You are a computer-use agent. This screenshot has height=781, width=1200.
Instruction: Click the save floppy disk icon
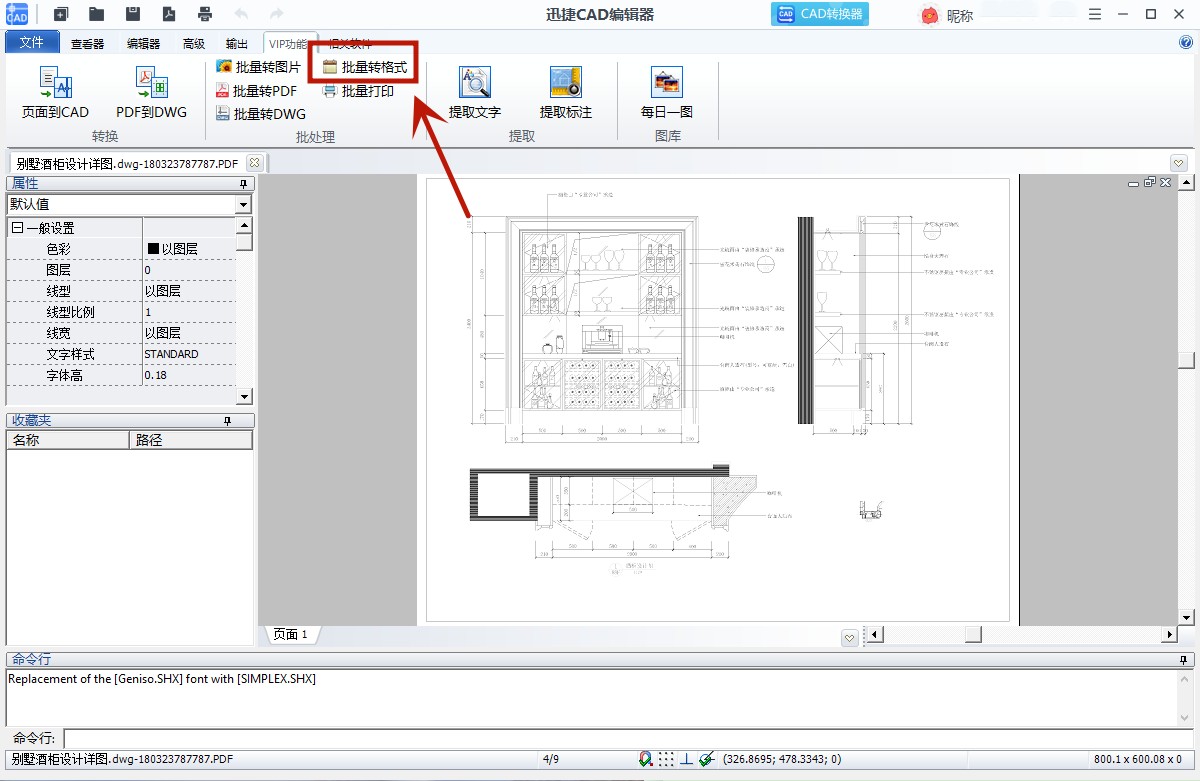pos(133,14)
